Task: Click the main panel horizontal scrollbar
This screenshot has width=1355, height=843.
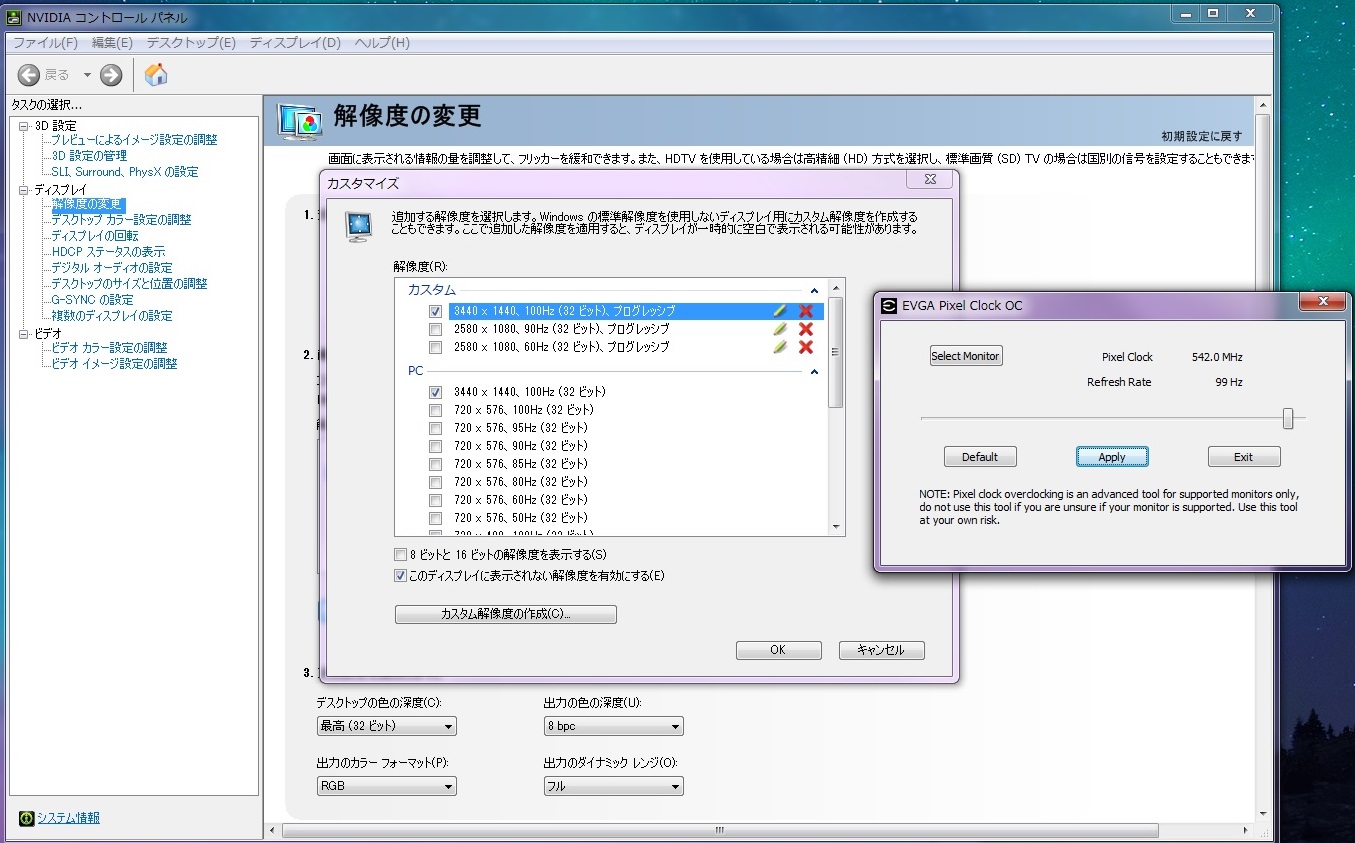Action: click(x=718, y=831)
